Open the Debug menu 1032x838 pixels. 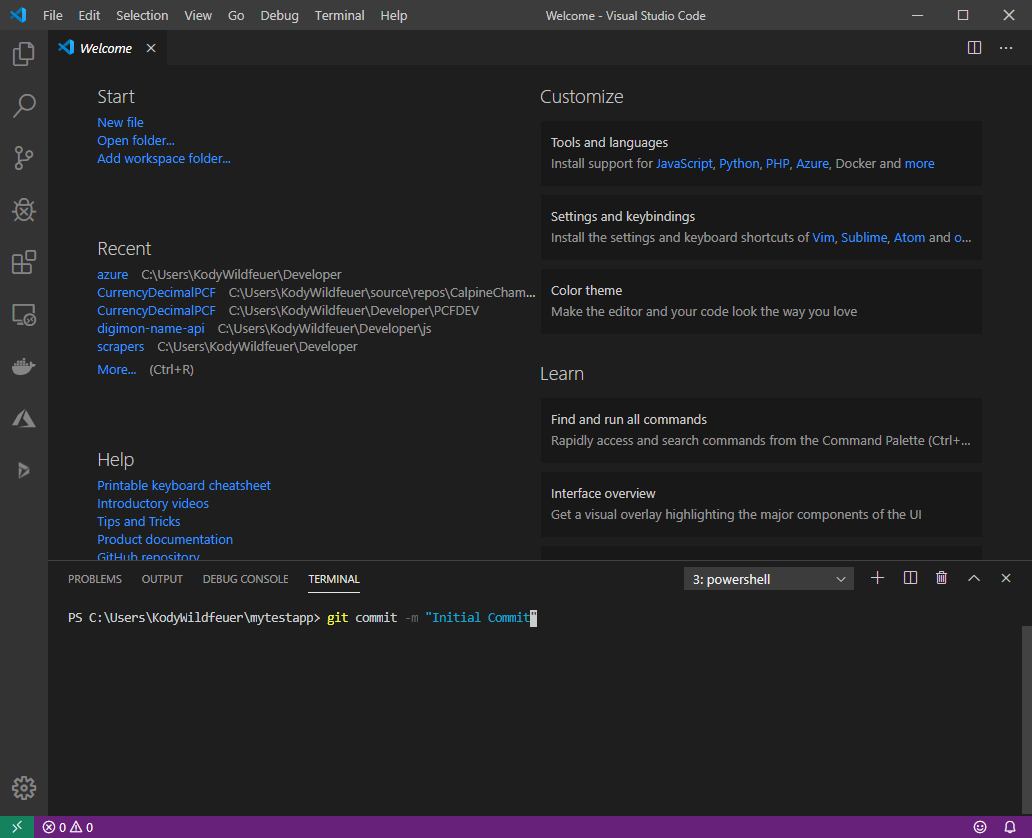[279, 15]
